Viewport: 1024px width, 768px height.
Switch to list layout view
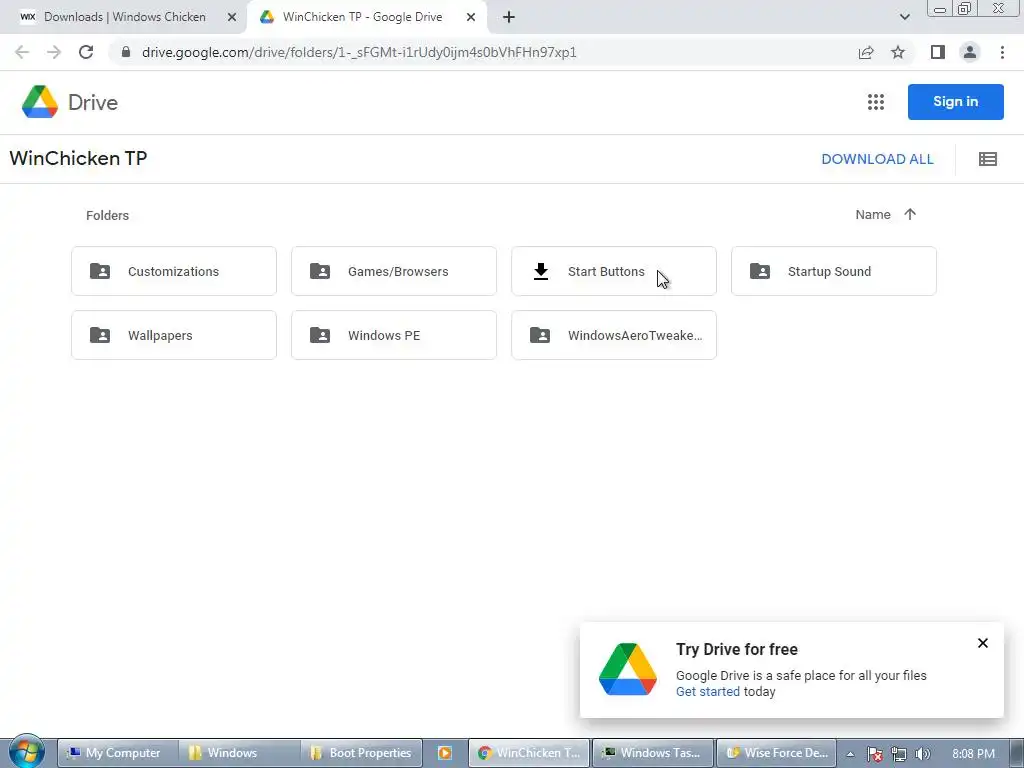pyautogui.click(x=987, y=159)
